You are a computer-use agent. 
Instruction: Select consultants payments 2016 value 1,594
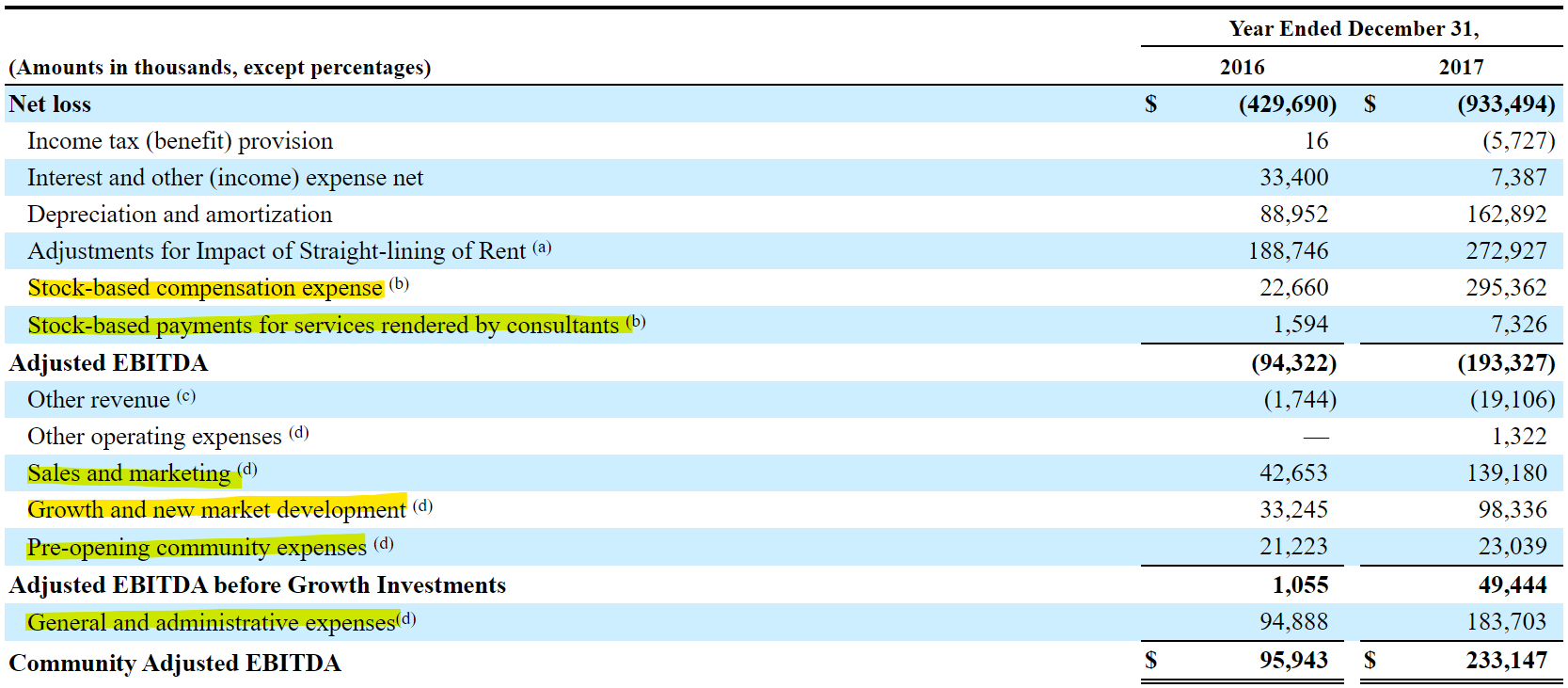point(1300,325)
